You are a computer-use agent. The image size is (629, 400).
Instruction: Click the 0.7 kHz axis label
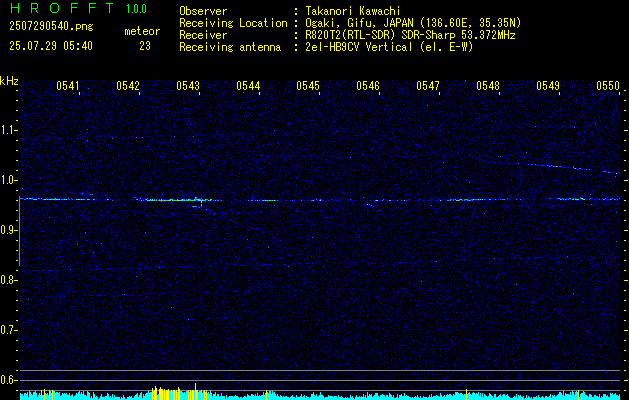click(x=8, y=330)
